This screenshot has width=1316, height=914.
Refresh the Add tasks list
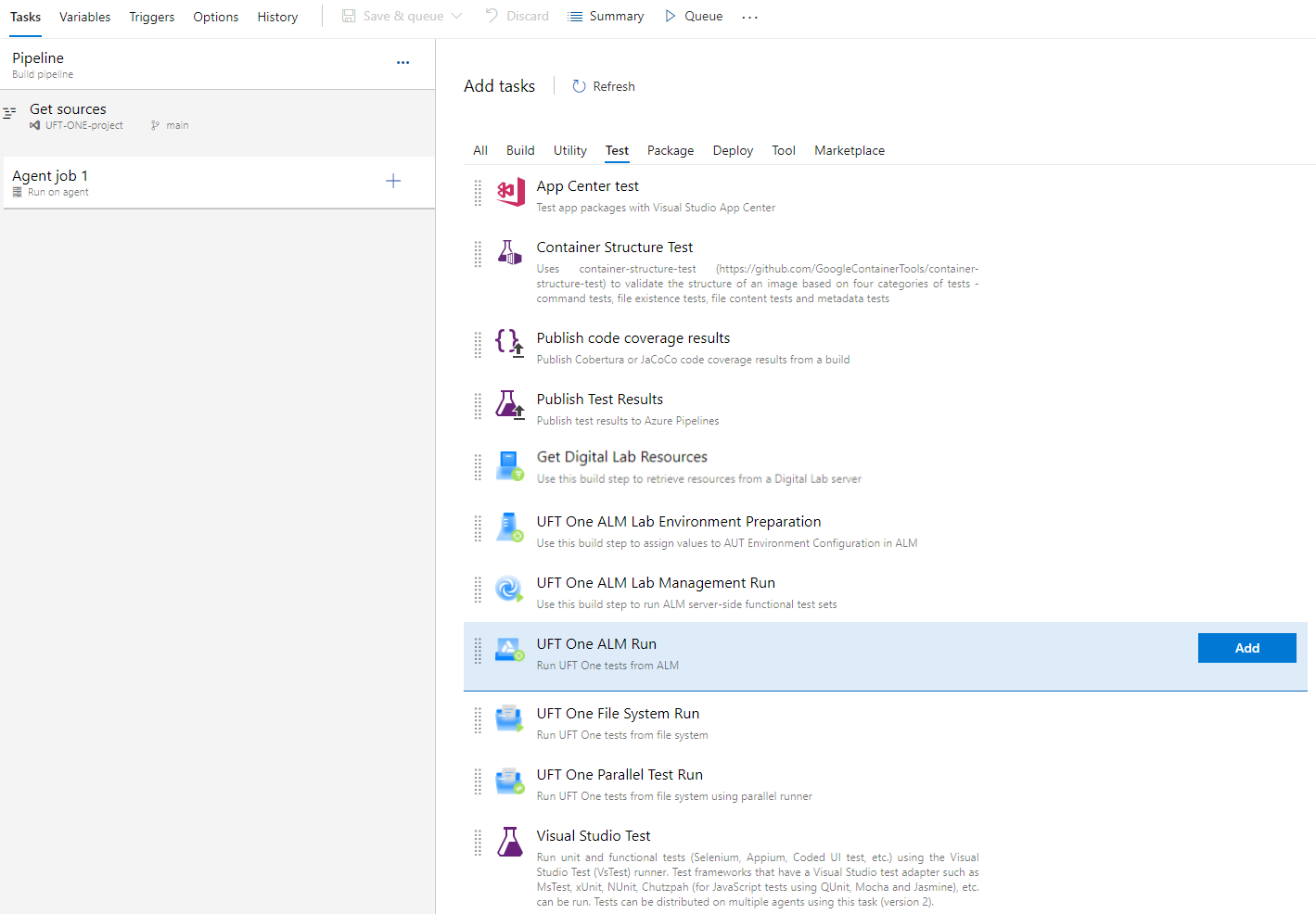[604, 86]
